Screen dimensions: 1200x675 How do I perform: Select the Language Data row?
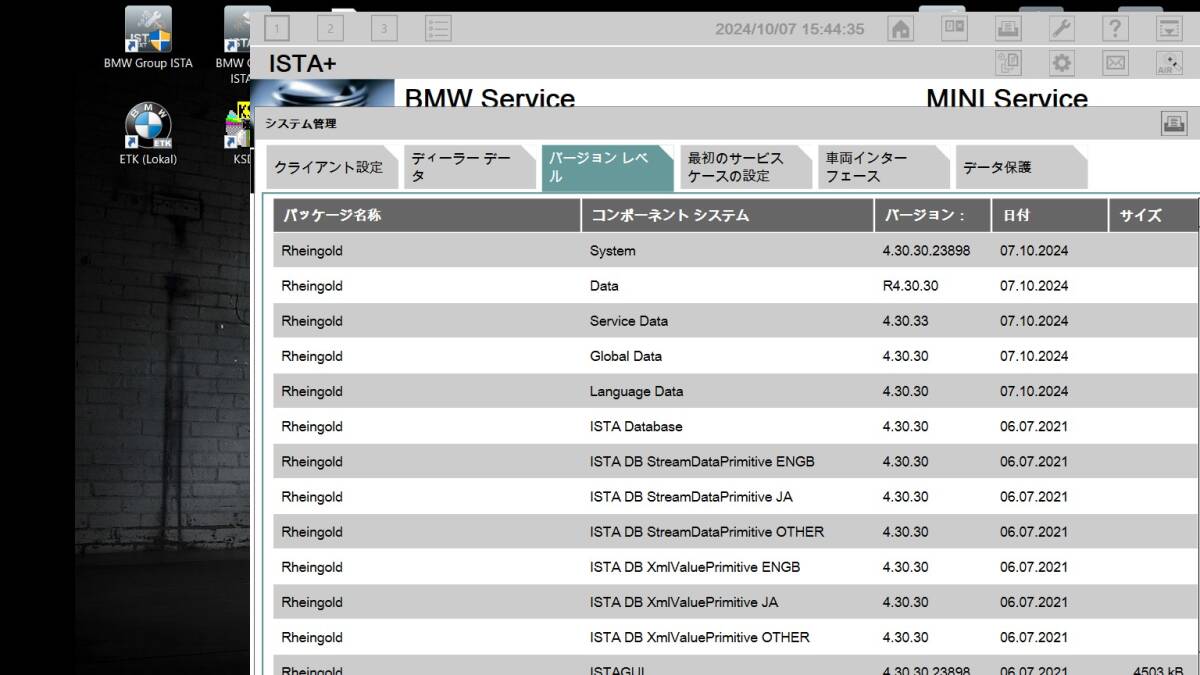pyautogui.click(x=736, y=391)
